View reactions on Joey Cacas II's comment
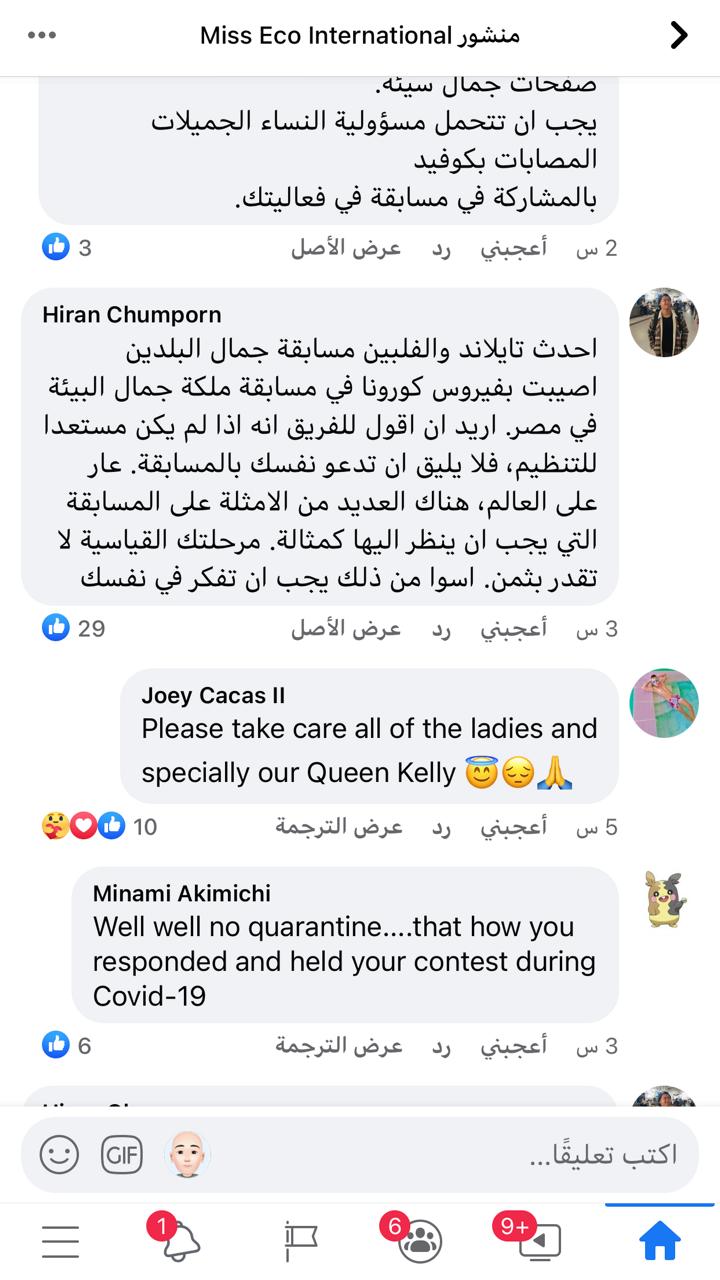Image resolution: width=720 pixels, height=1280 pixels. (x=99, y=827)
